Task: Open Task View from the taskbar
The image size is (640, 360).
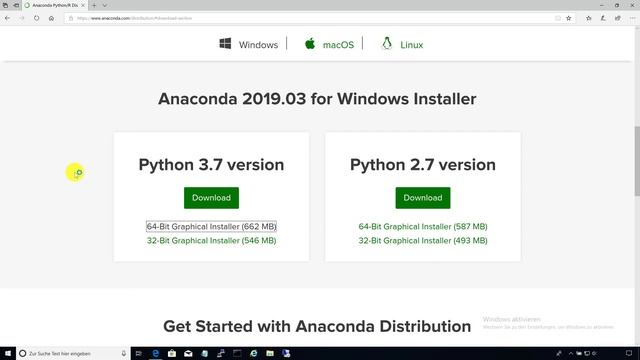Action: (x=138, y=353)
